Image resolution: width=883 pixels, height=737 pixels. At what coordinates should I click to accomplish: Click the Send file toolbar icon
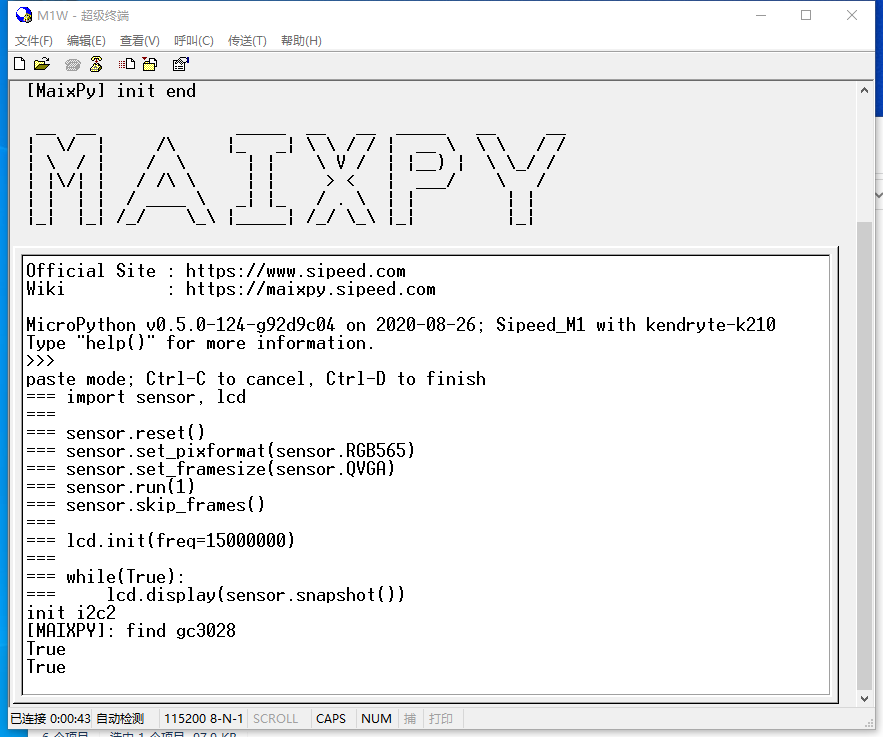tap(127, 64)
